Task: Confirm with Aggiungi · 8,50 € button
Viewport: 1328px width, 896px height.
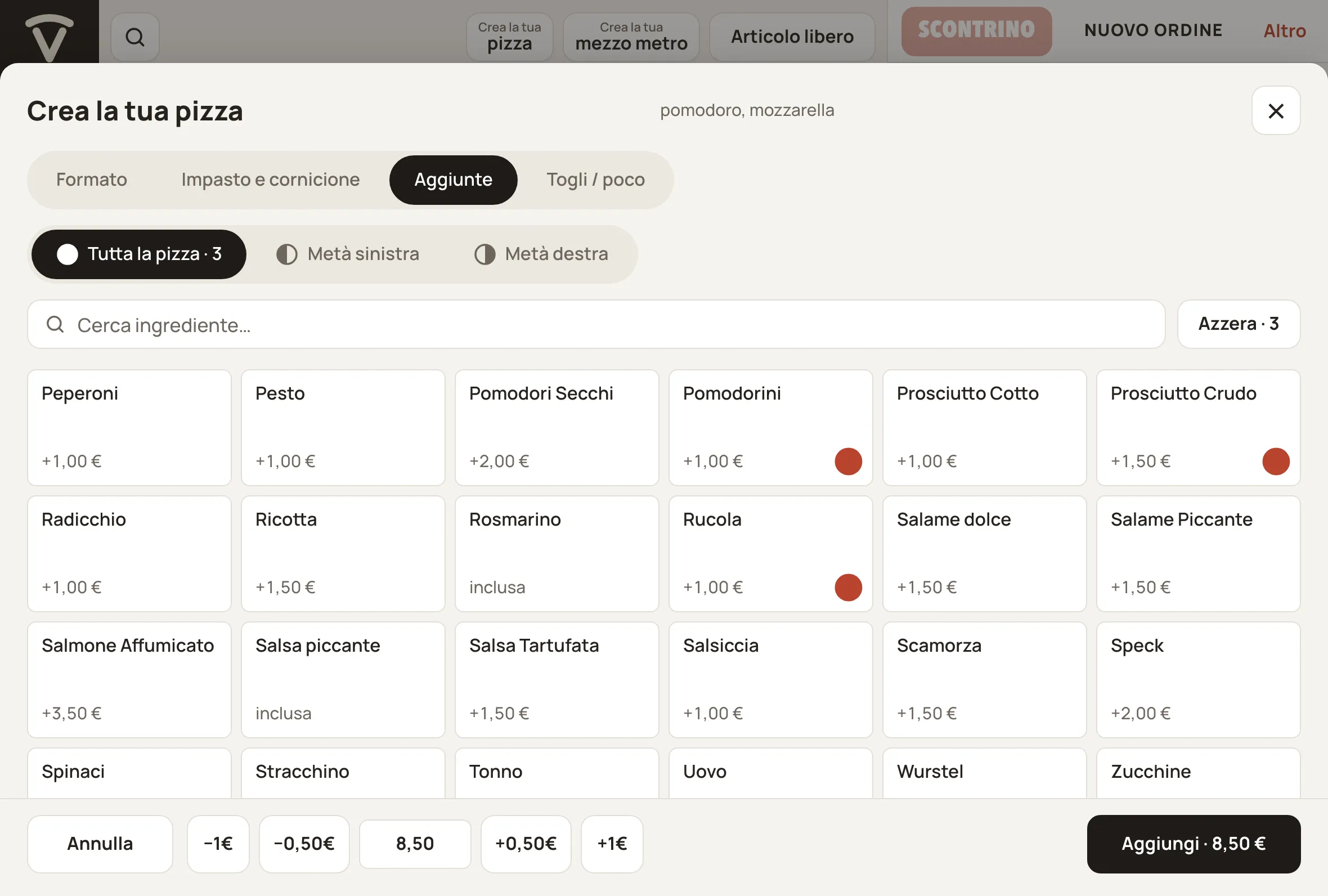Action: pyautogui.click(x=1193, y=844)
